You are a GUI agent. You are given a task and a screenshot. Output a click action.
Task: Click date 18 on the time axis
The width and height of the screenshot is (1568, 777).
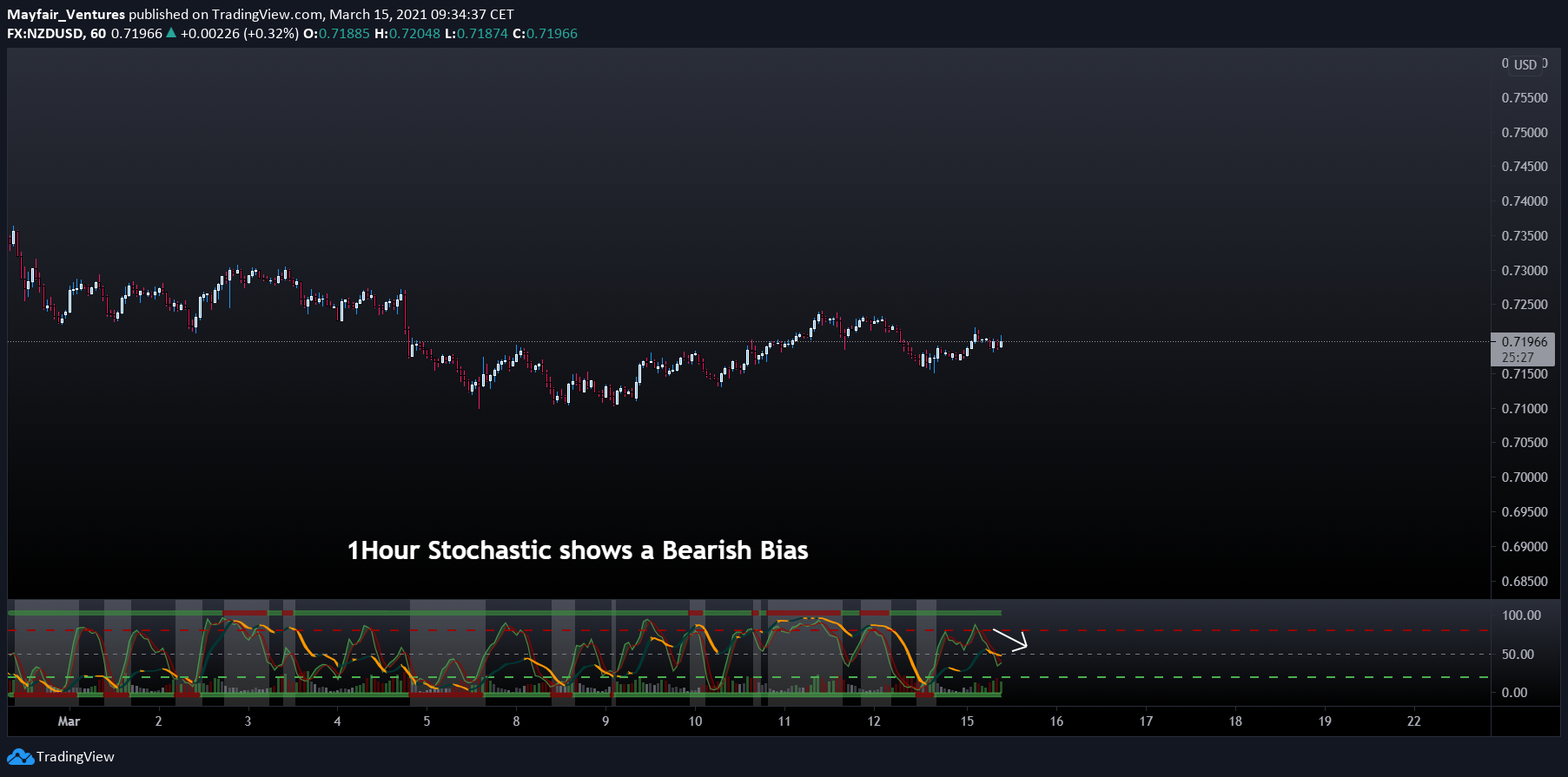coord(1235,721)
